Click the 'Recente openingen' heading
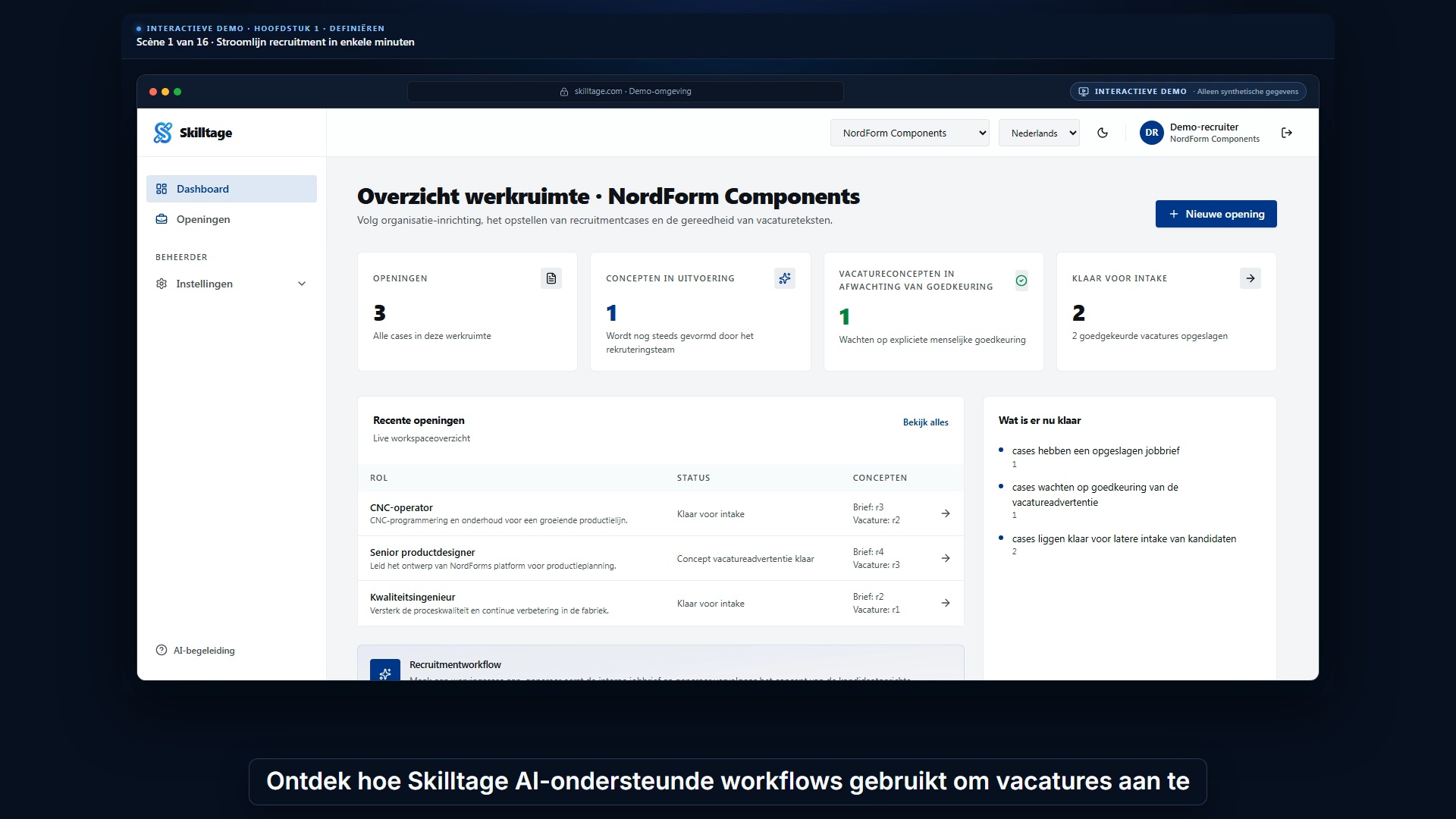Image resolution: width=1456 pixels, height=819 pixels. pyautogui.click(x=419, y=420)
